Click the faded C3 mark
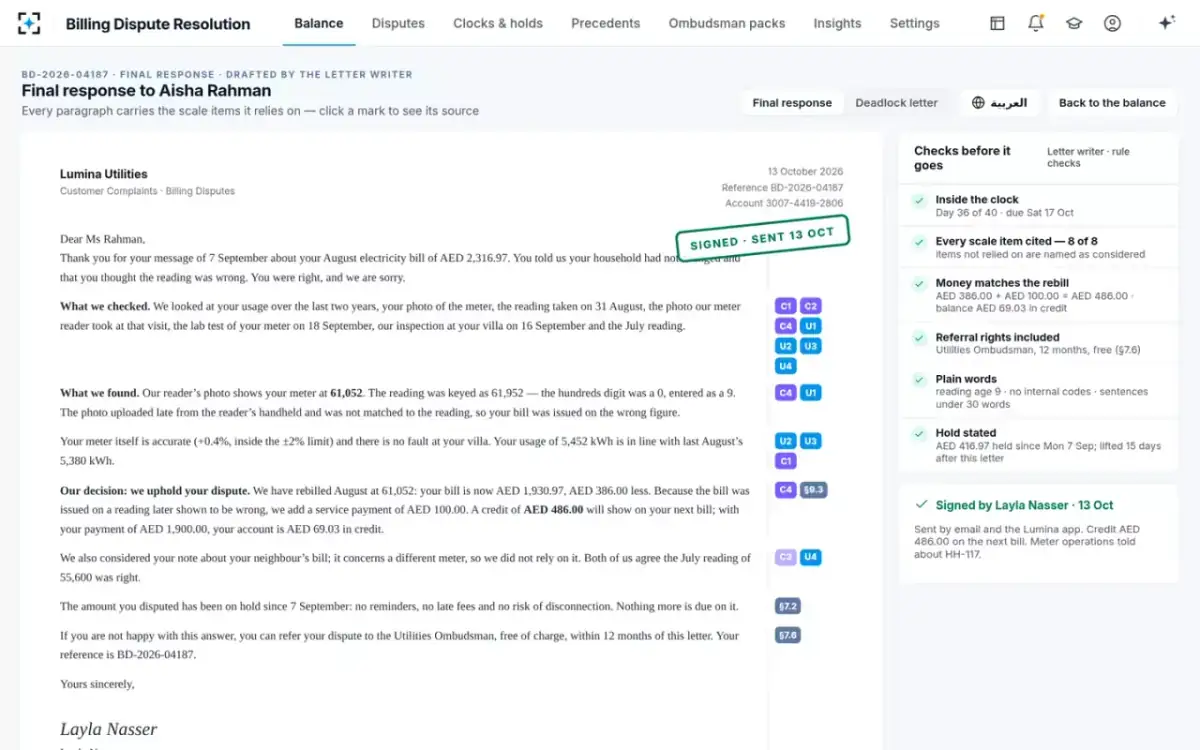Viewport: 1200px width, 750px height. [x=786, y=557]
